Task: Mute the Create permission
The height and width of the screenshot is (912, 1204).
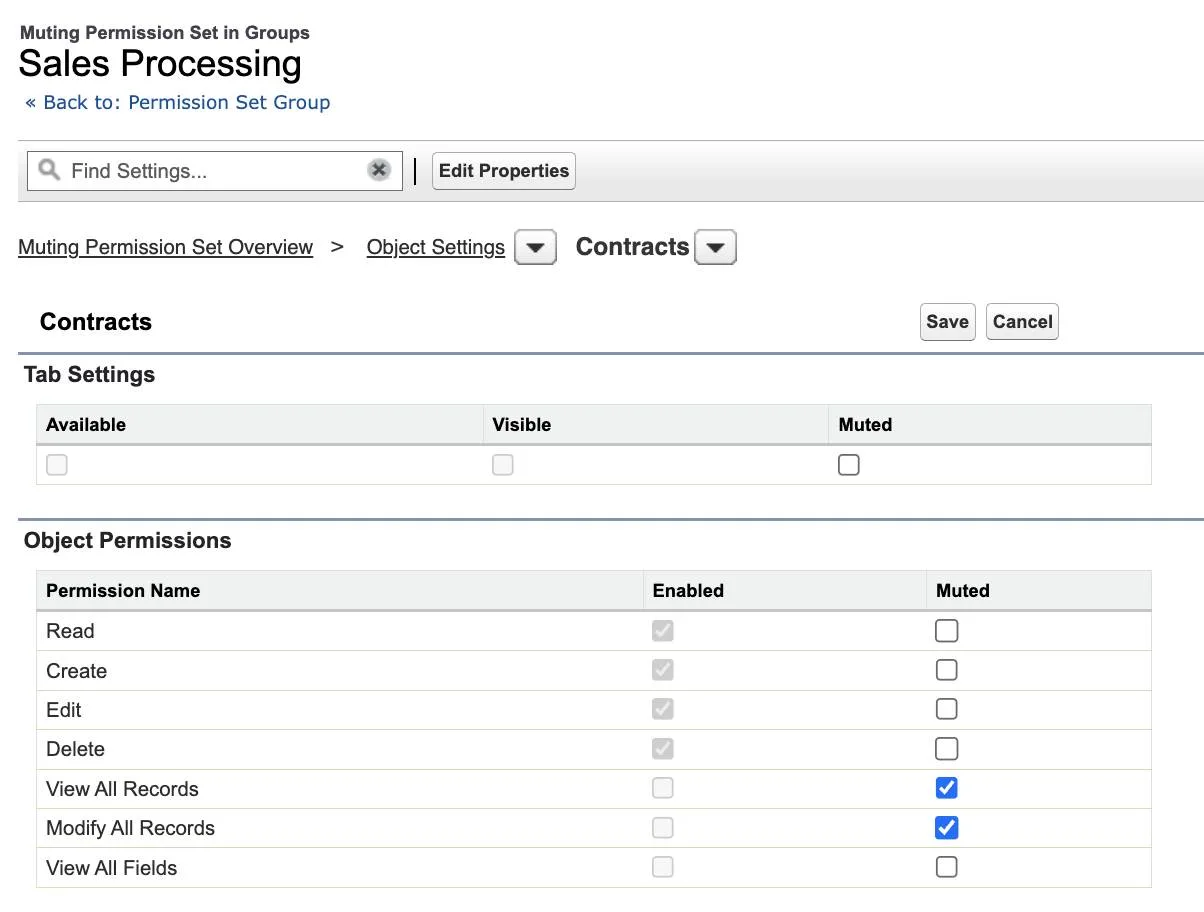Action: coord(946,670)
